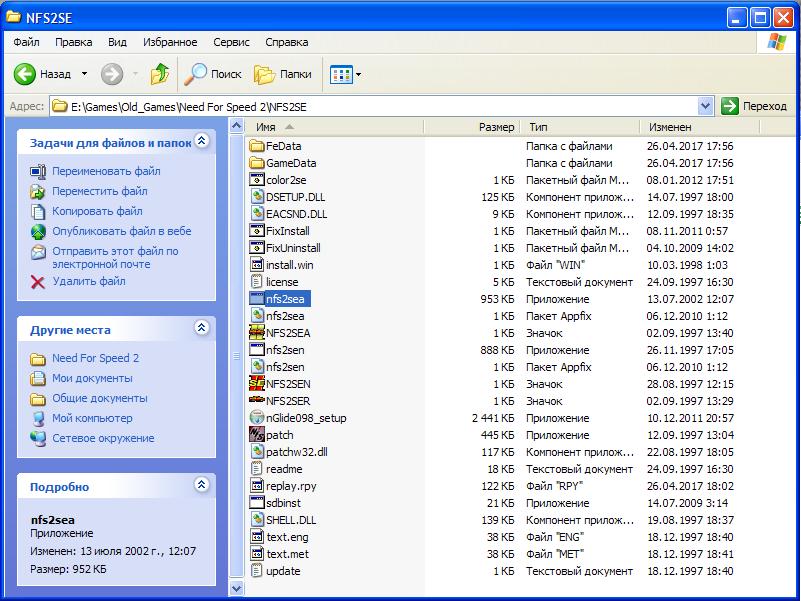Click the Удалить файл link

point(89,282)
